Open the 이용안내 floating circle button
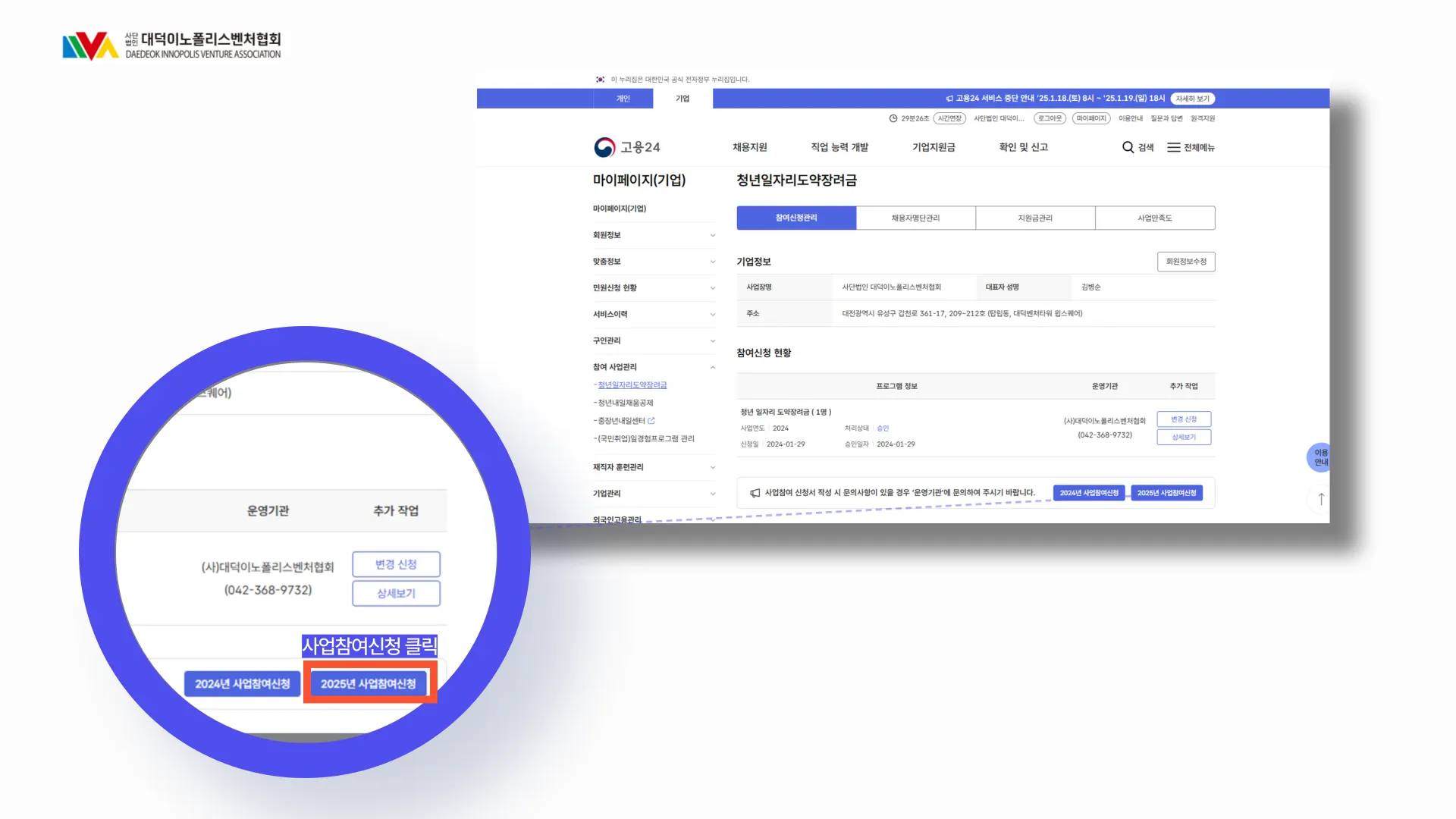This screenshot has width=1456, height=819. [x=1320, y=457]
